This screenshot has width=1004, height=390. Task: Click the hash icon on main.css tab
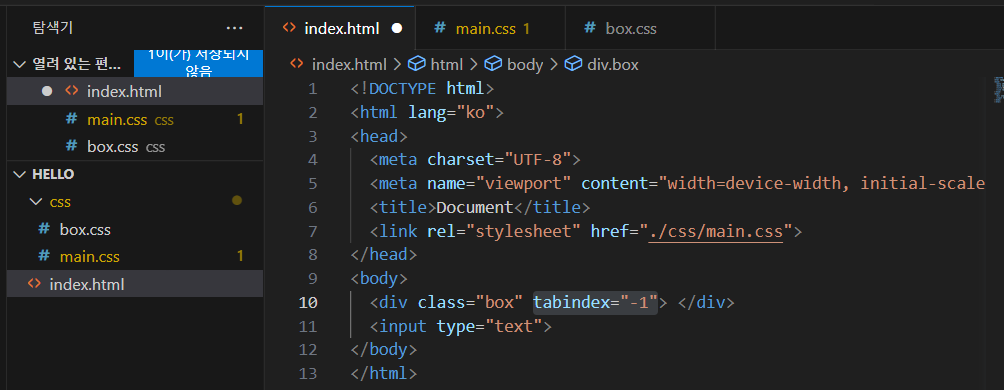(x=440, y=28)
